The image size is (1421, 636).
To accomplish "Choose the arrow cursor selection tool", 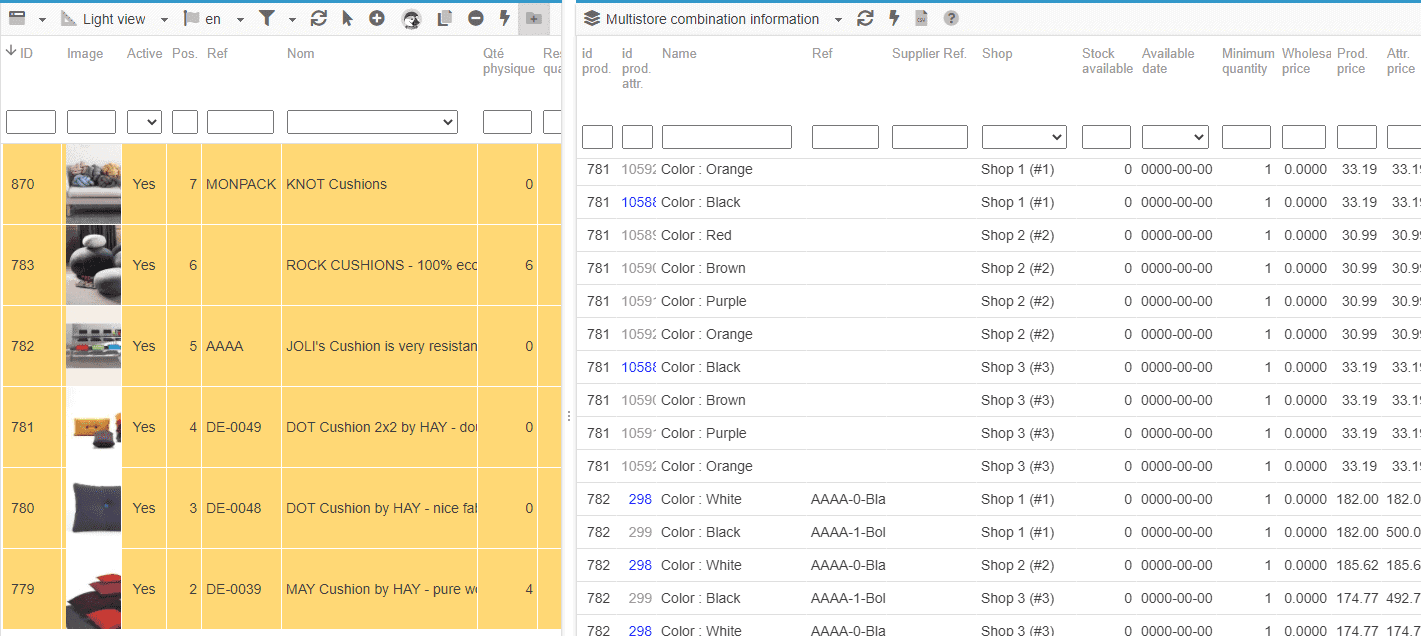I will [347, 19].
